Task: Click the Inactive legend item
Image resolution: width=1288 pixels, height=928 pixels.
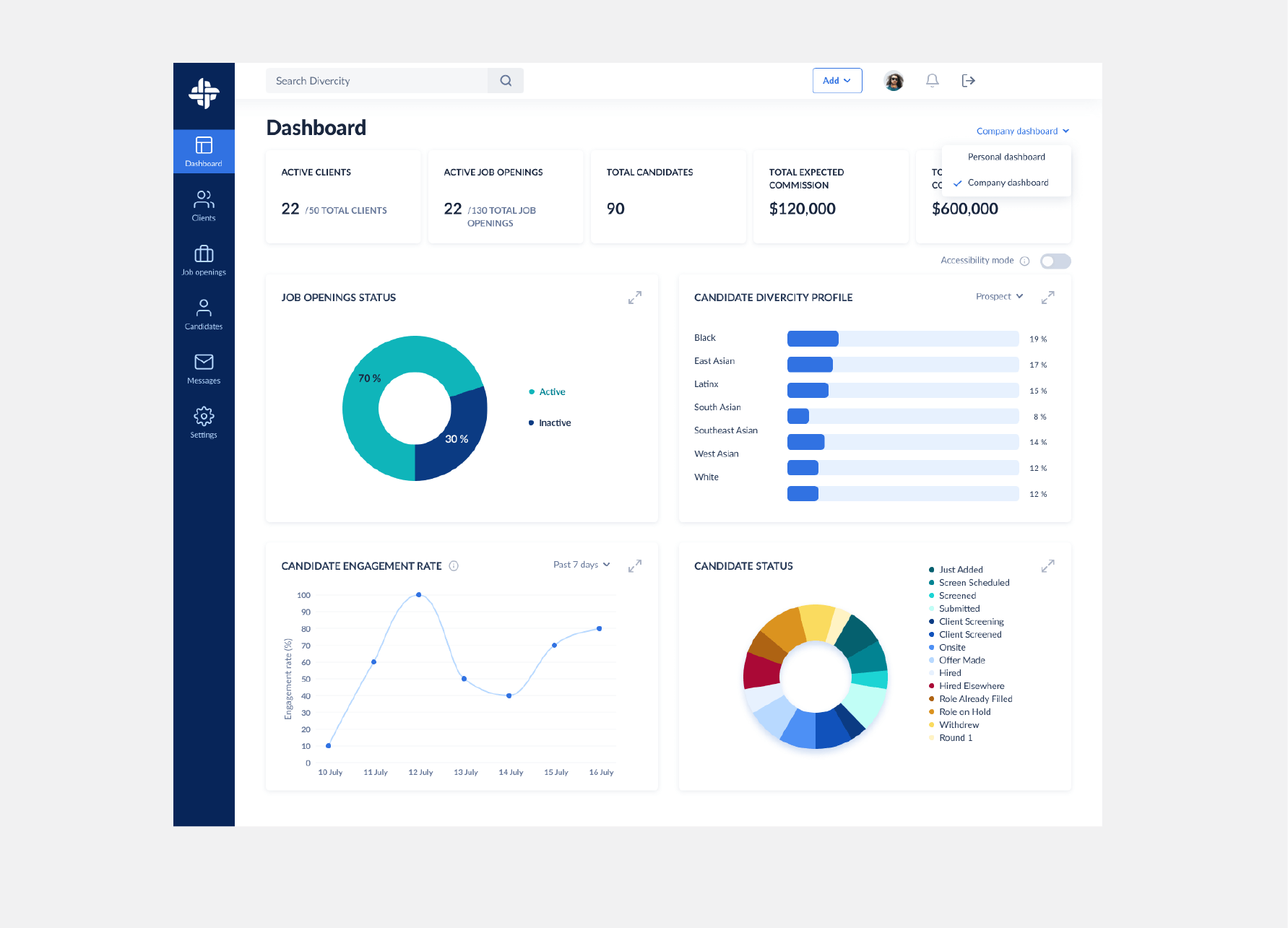Action: pyautogui.click(x=550, y=423)
